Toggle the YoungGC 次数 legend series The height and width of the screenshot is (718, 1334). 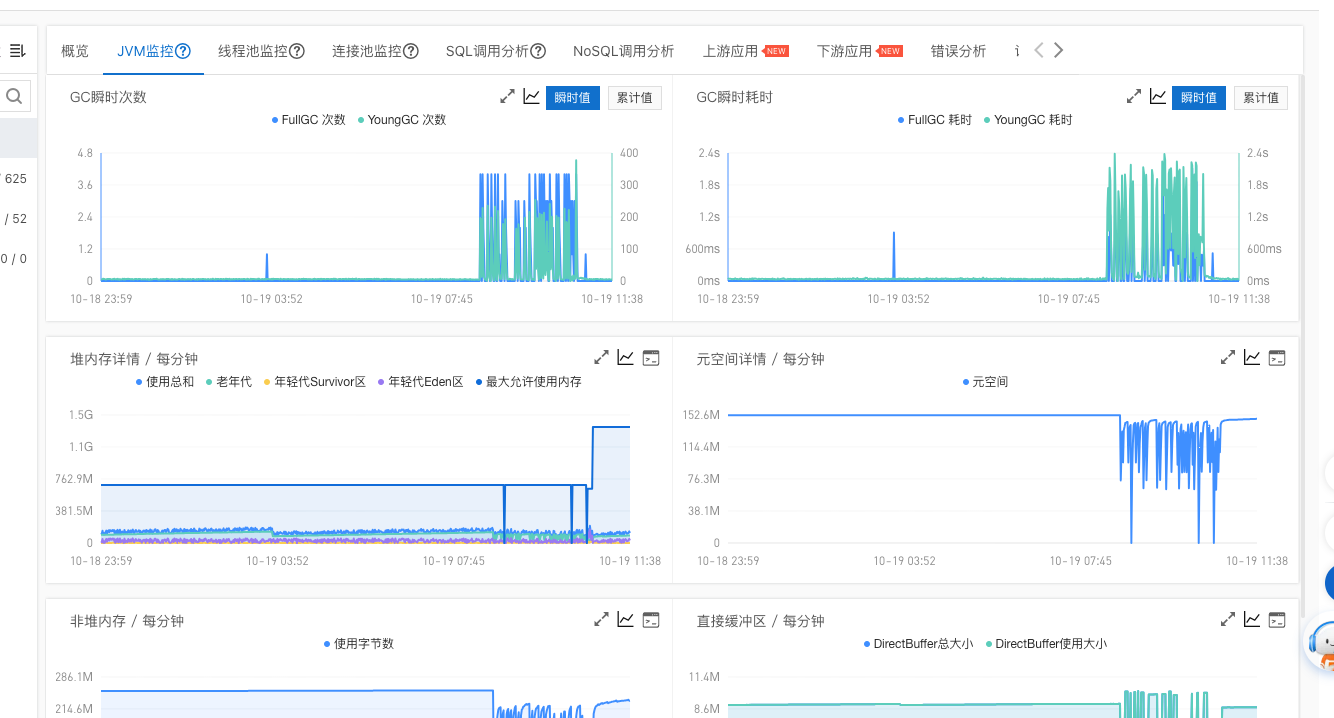[x=402, y=120]
